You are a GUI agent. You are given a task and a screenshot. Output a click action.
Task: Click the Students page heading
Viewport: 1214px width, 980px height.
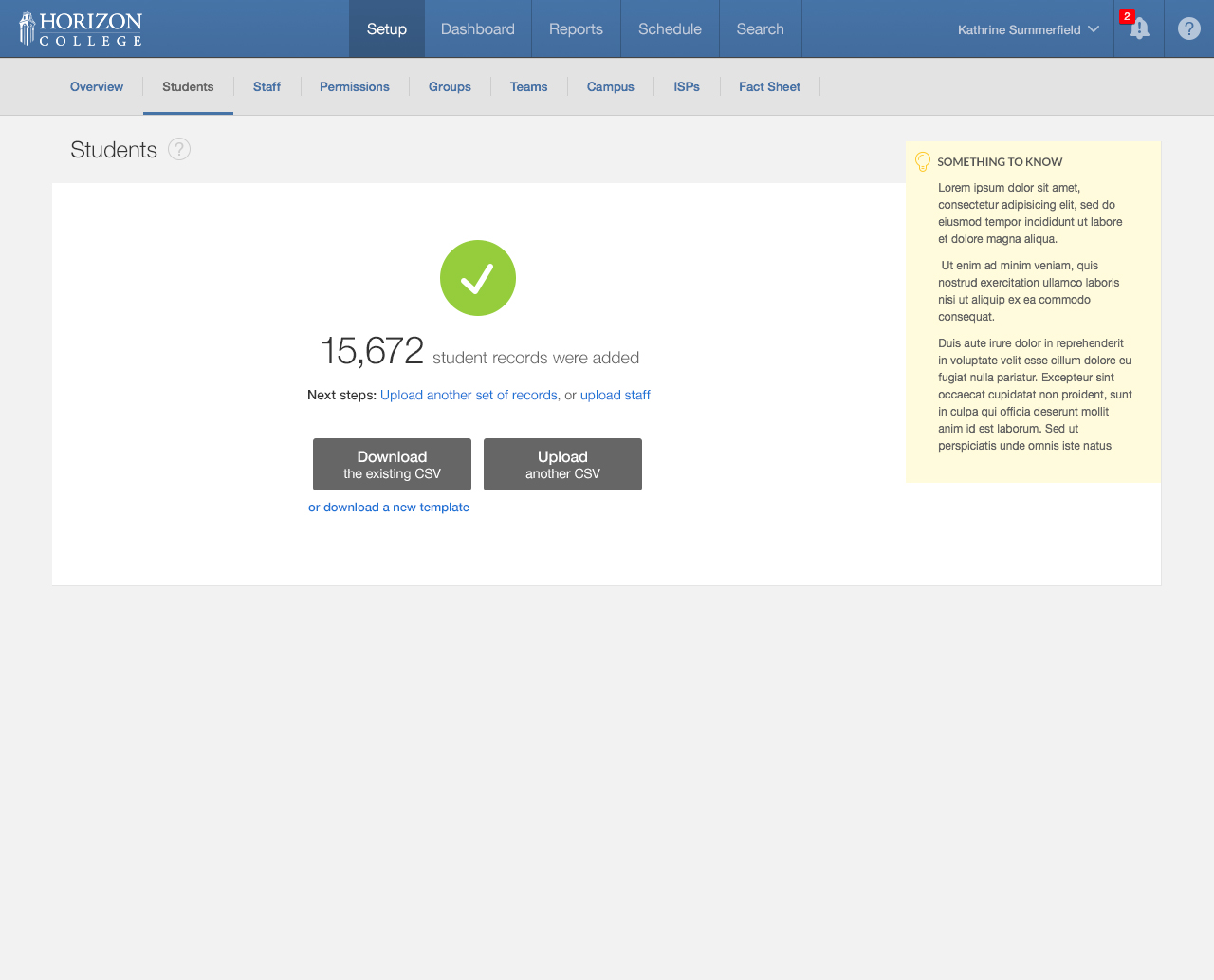pos(114,150)
